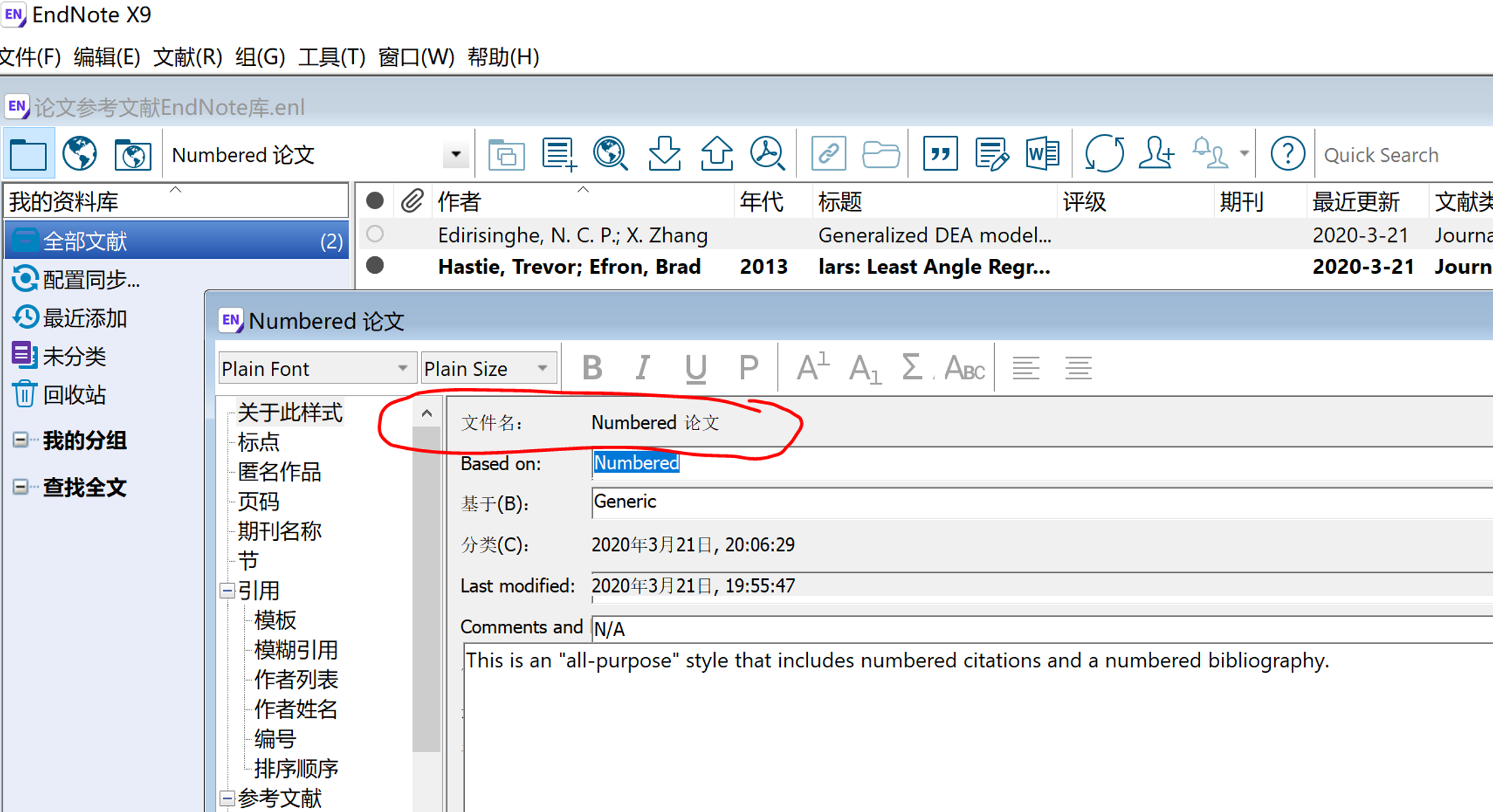Toggle Underline formatting button
The height and width of the screenshot is (812, 1493).
[695, 368]
